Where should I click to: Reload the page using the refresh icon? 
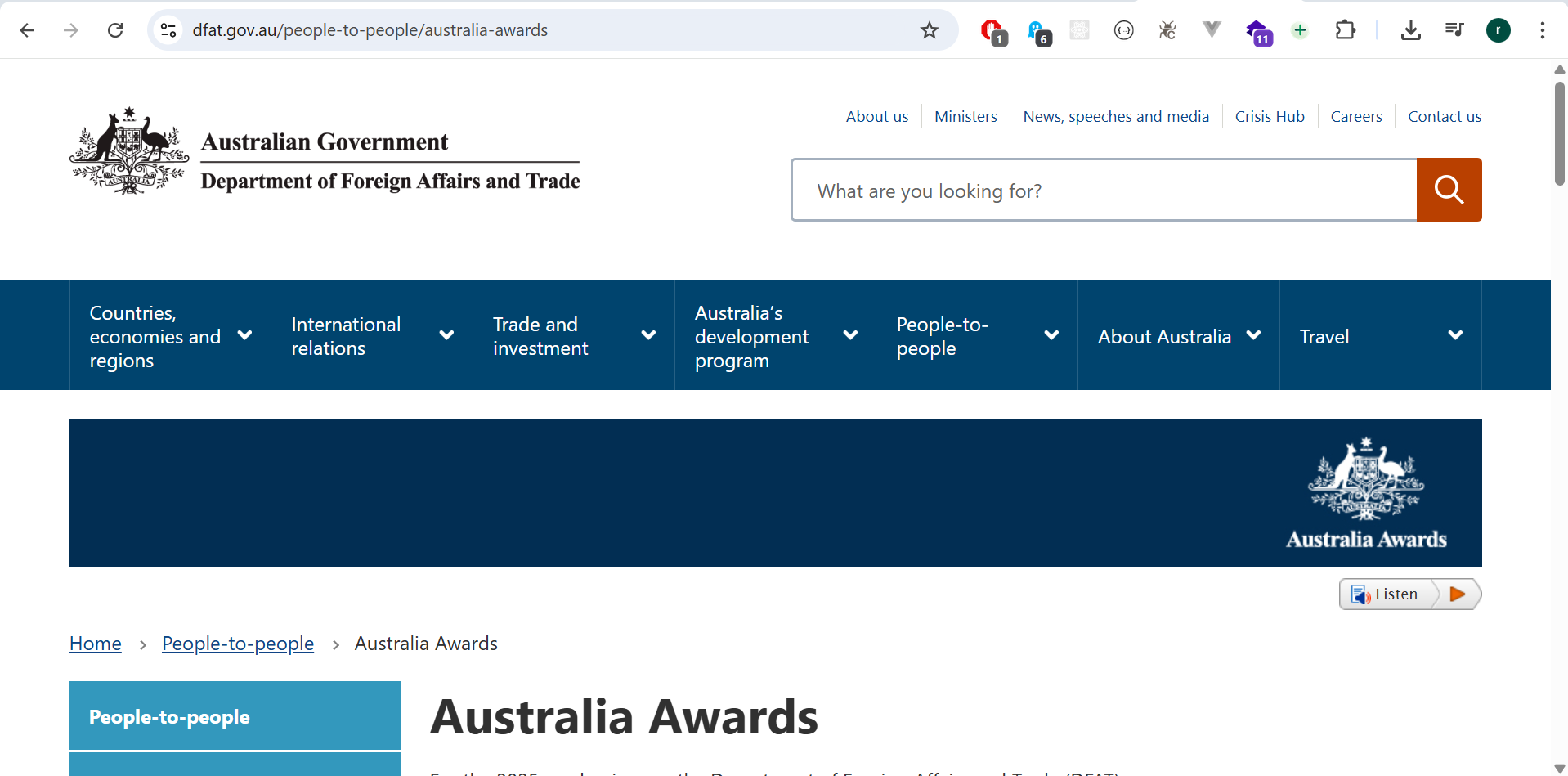click(x=115, y=30)
